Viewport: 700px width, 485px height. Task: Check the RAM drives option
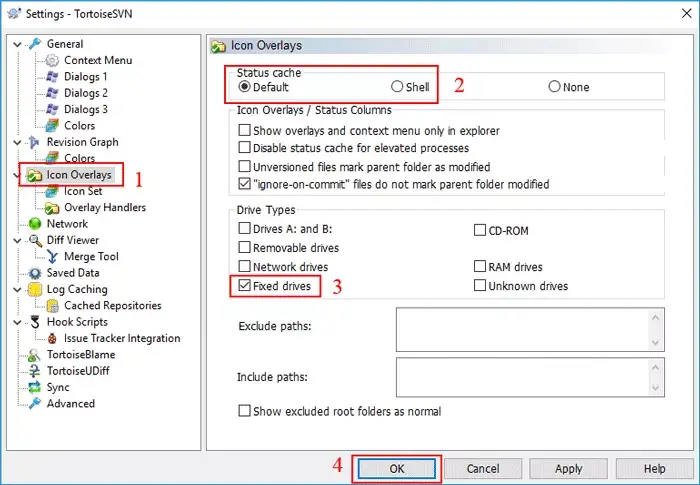pyautogui.click(x=479, y=266)
